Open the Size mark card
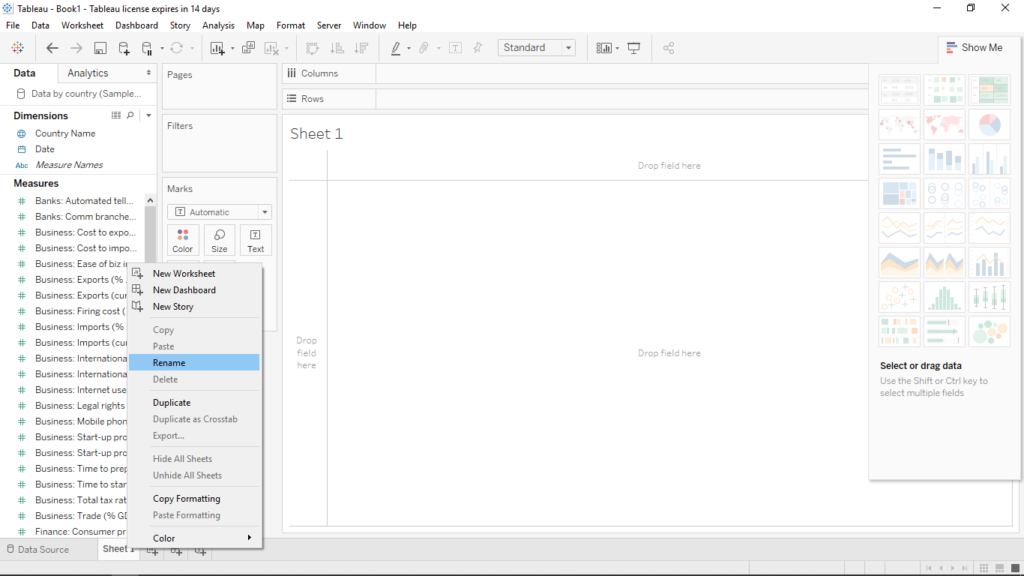1024x576 pixels. click(219, 240)
